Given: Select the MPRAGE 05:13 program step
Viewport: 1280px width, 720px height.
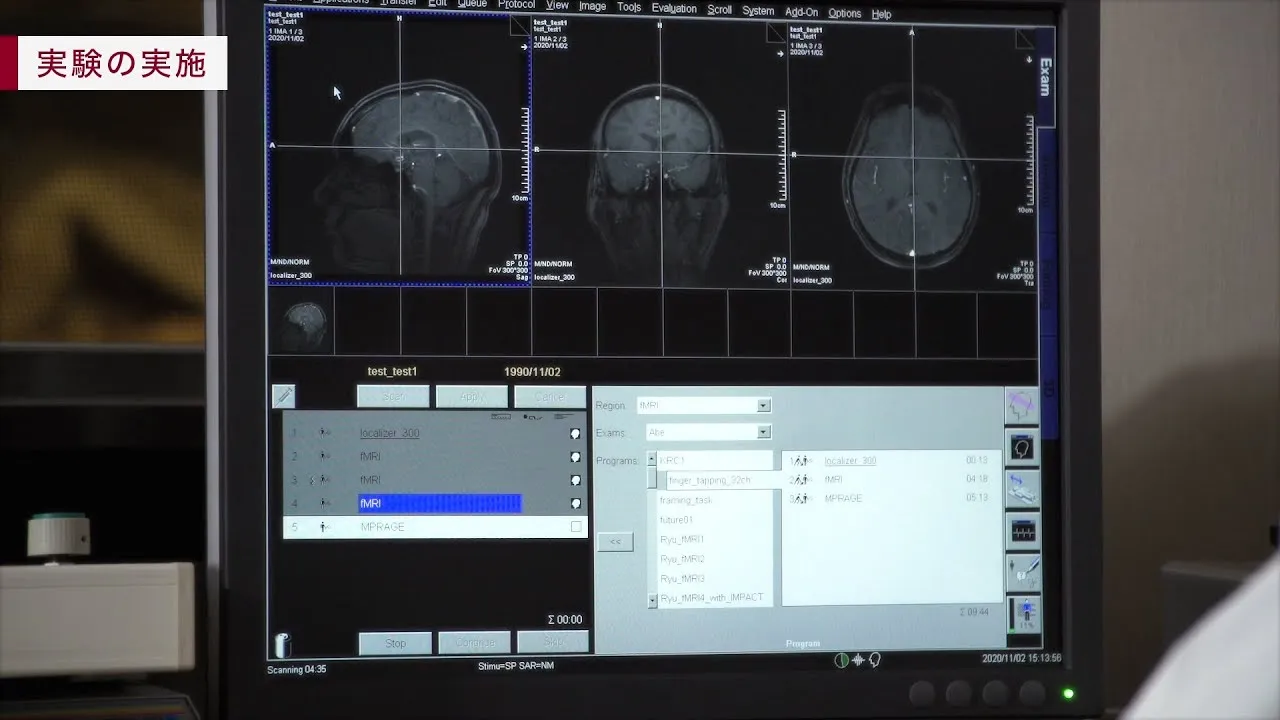Looking at the screenshot, I should (890, 498).
